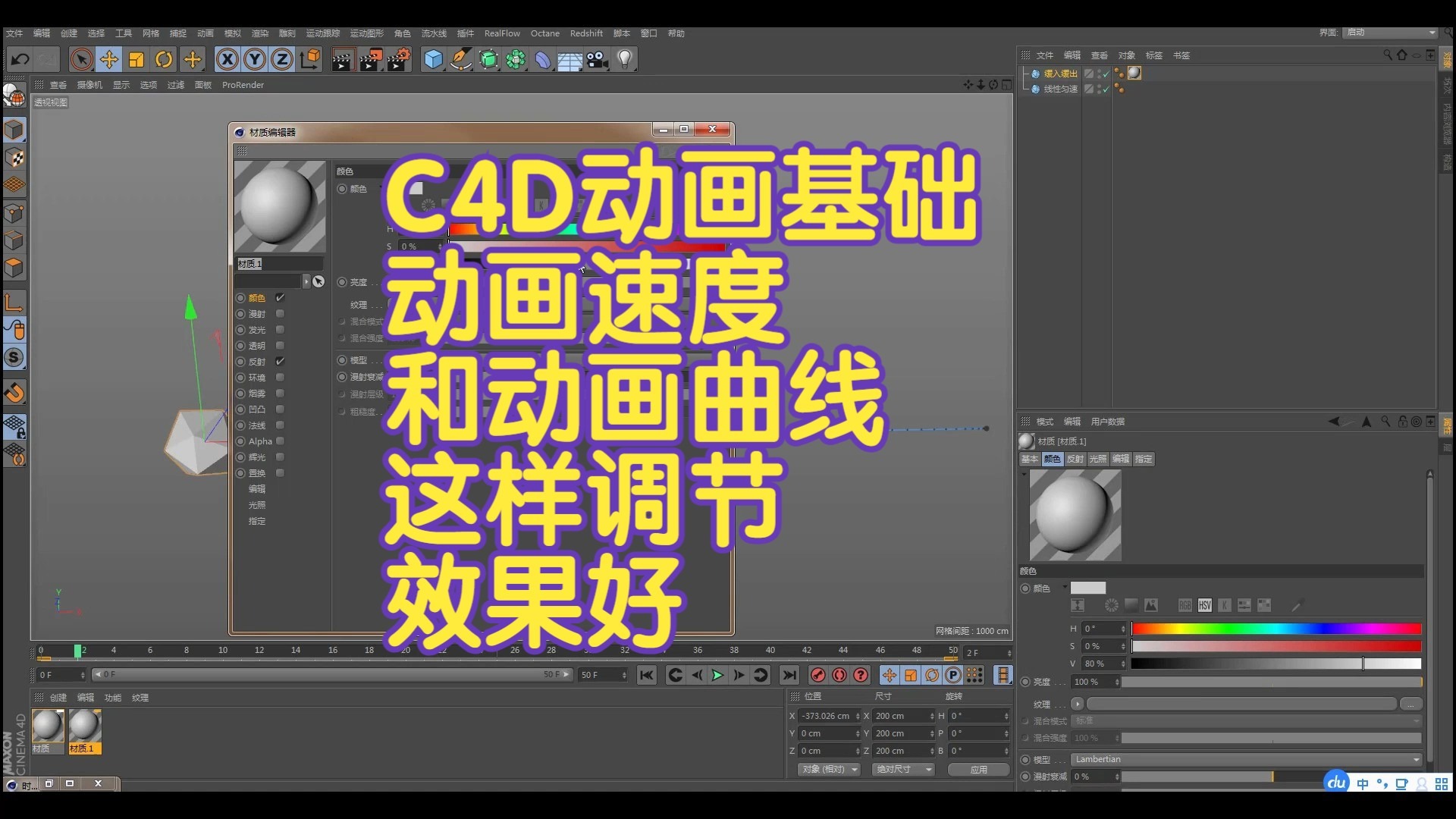Add a Camera object
The height and width of the screenshot is (819, 1456).
pyautogui.click(x=598, y=59)
